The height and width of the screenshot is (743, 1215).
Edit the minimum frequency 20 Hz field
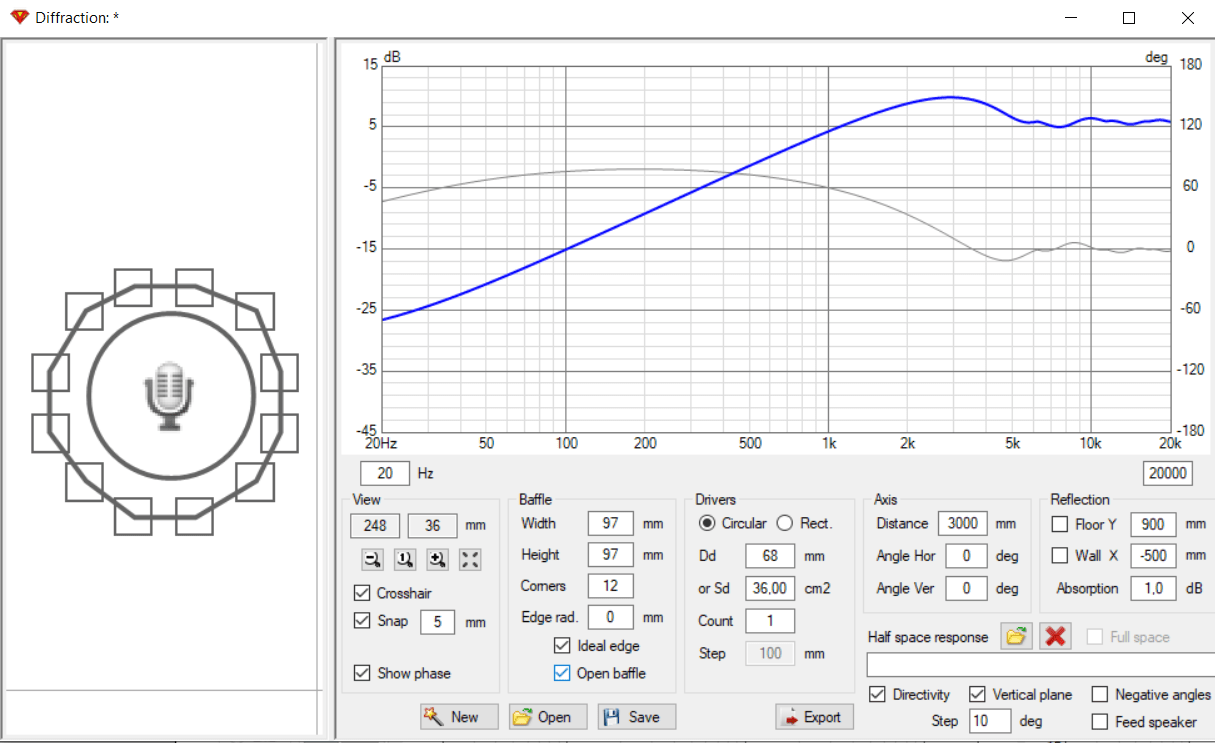pos(385,473)
